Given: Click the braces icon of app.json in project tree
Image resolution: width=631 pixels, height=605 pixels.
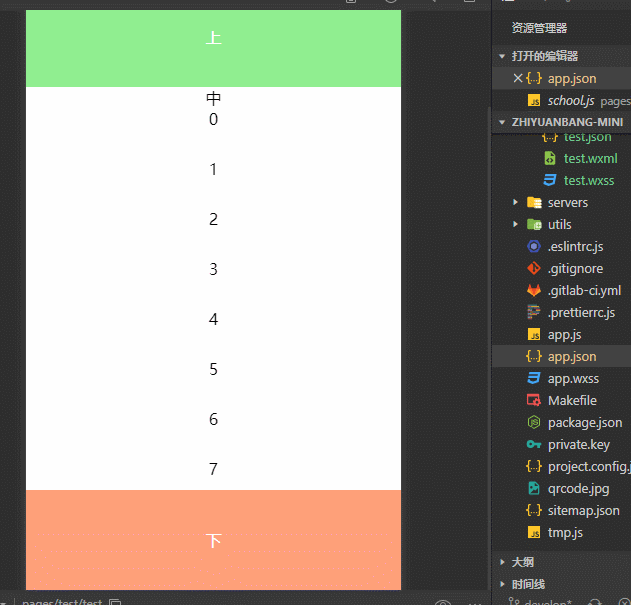Looking at the screenshot, I should coord(534,356).
